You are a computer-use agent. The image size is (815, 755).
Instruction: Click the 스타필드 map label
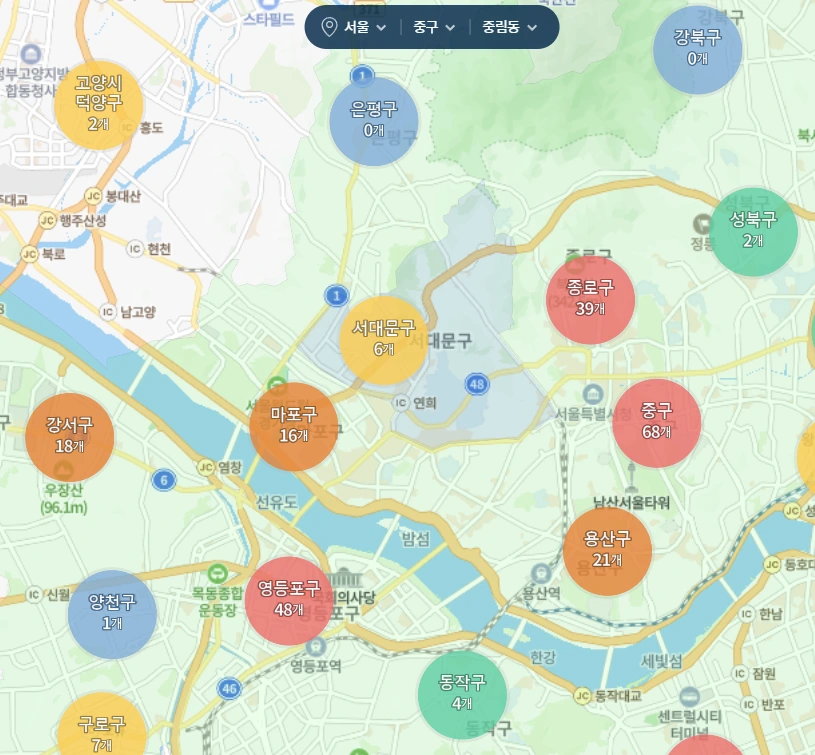pyautogui.click(x=269, y=19)
